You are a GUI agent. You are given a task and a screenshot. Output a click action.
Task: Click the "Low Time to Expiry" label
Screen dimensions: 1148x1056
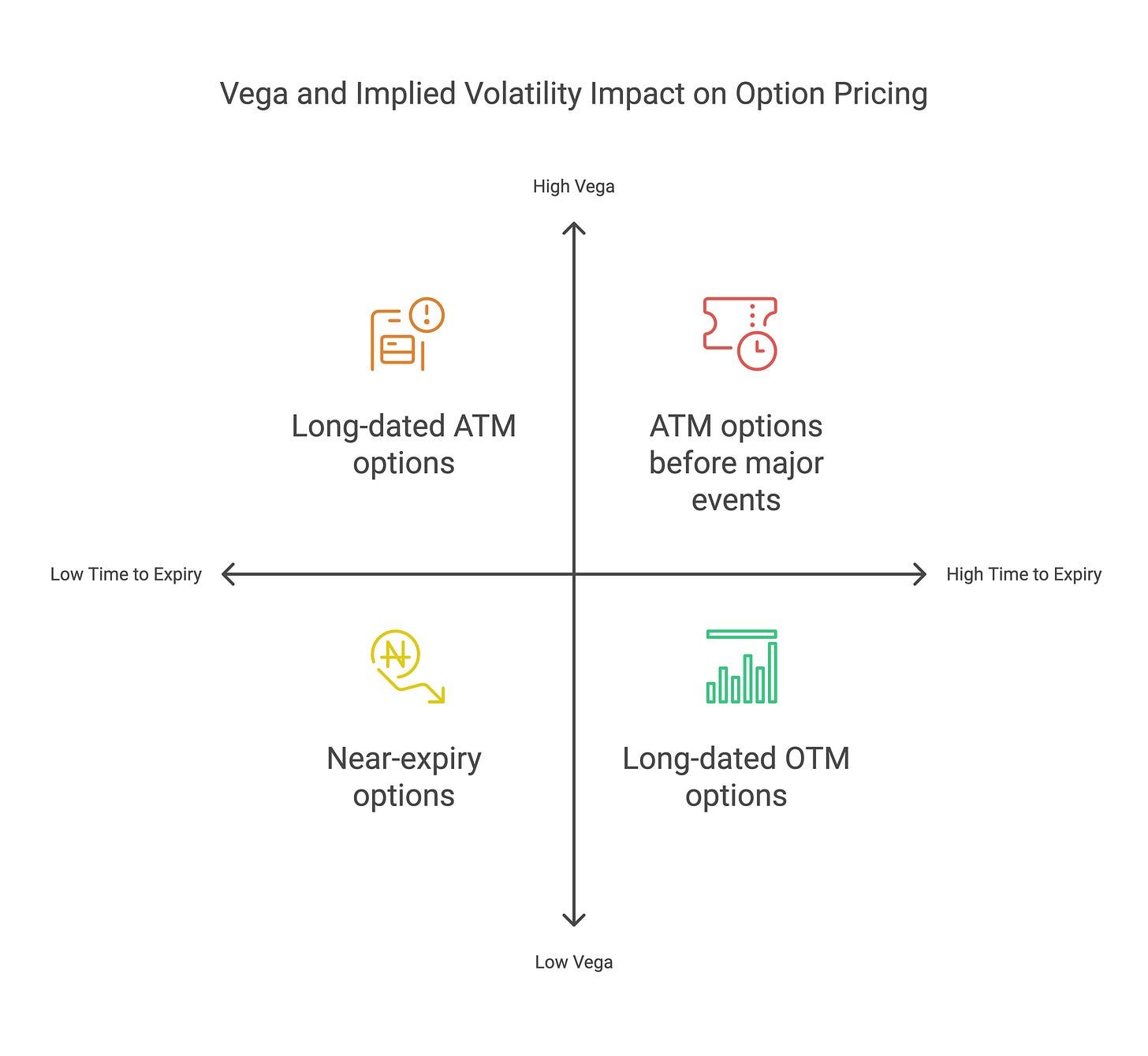[x=126, y=574]
